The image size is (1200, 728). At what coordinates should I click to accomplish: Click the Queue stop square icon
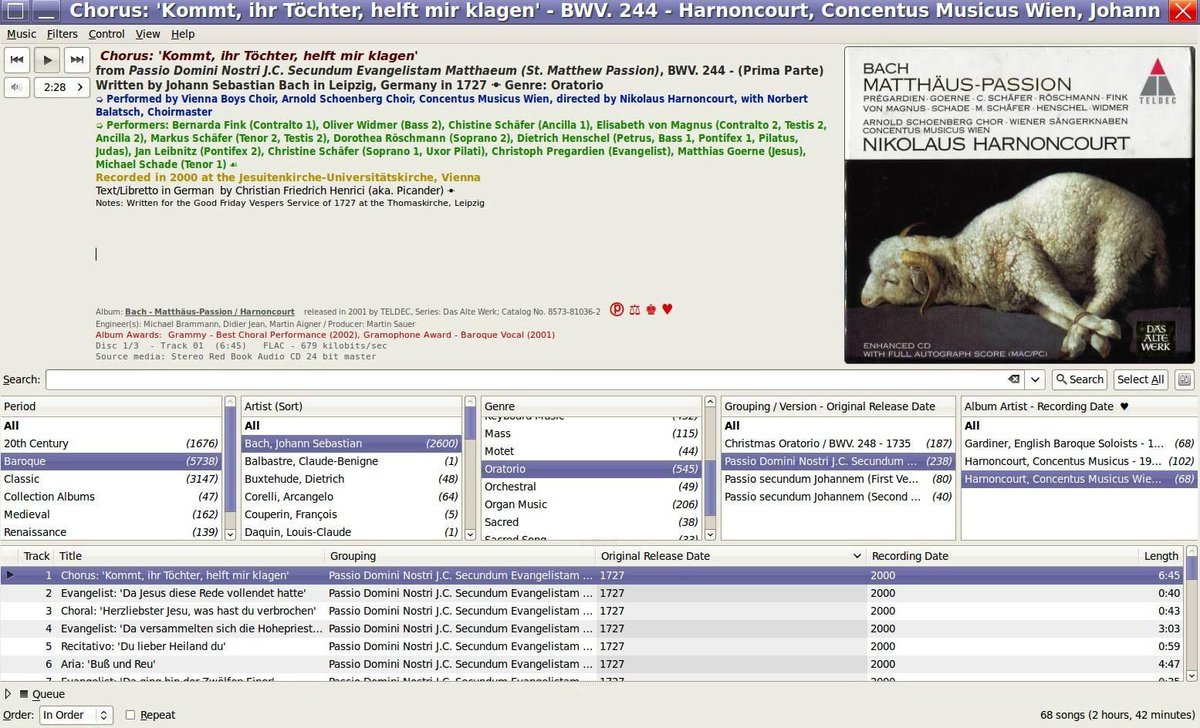pos(25,694)
